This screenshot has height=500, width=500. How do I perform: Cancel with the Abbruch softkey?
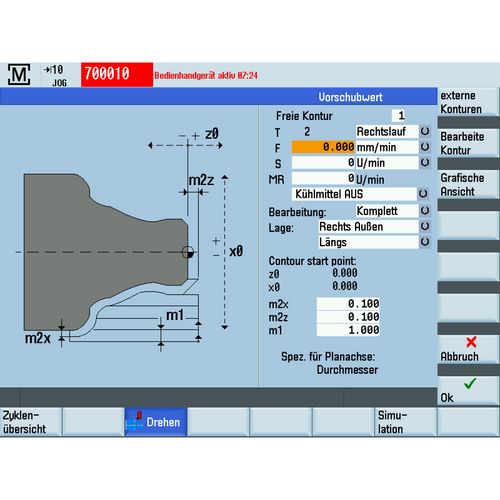(468, 349)
